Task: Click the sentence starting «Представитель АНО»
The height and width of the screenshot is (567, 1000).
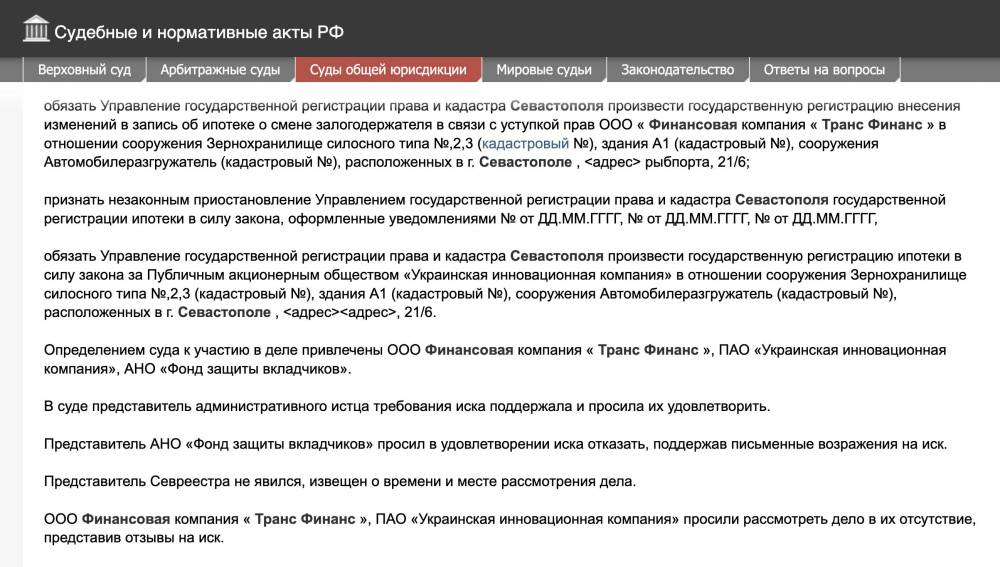Action: [x=495, y=443]
